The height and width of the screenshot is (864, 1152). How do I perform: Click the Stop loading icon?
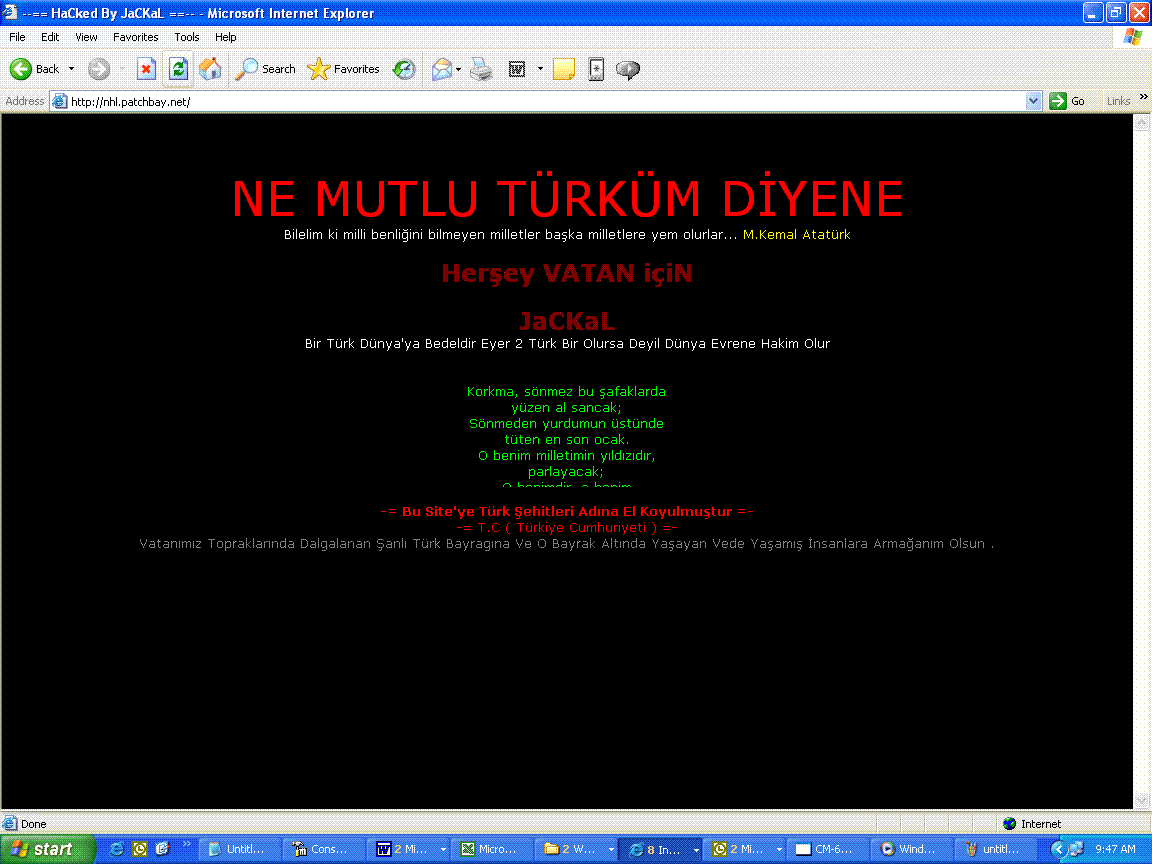pyautogui.click(x=146, y=69)
